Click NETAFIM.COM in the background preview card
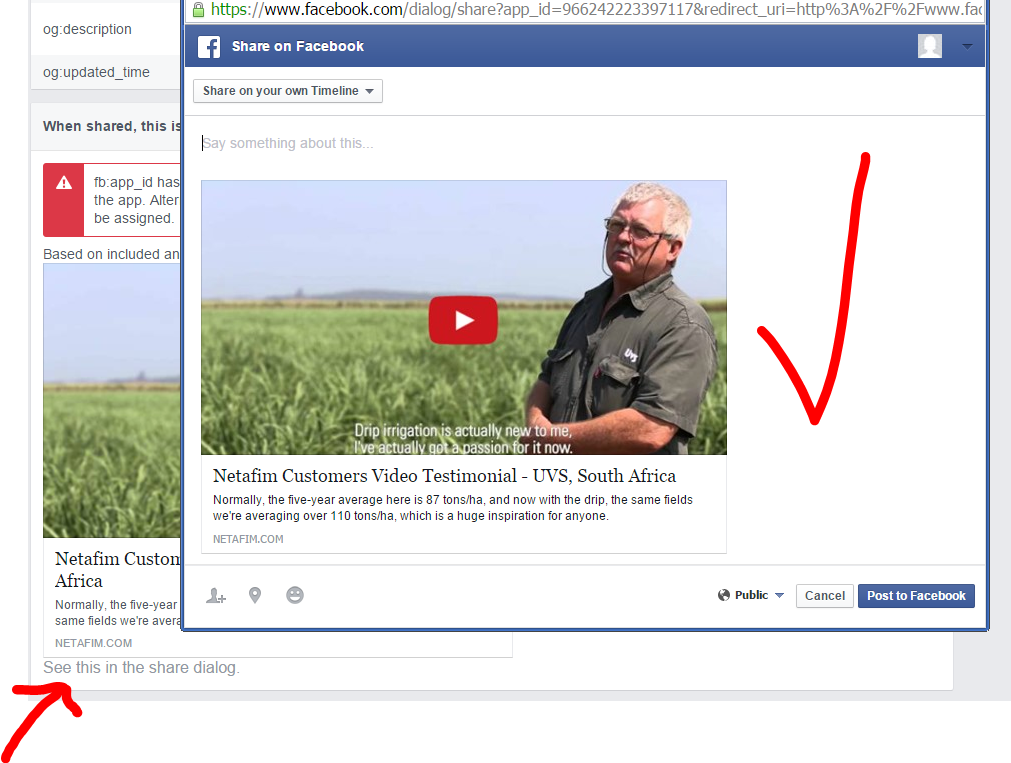Screen dimensions: 1011x763 point(93,643)
